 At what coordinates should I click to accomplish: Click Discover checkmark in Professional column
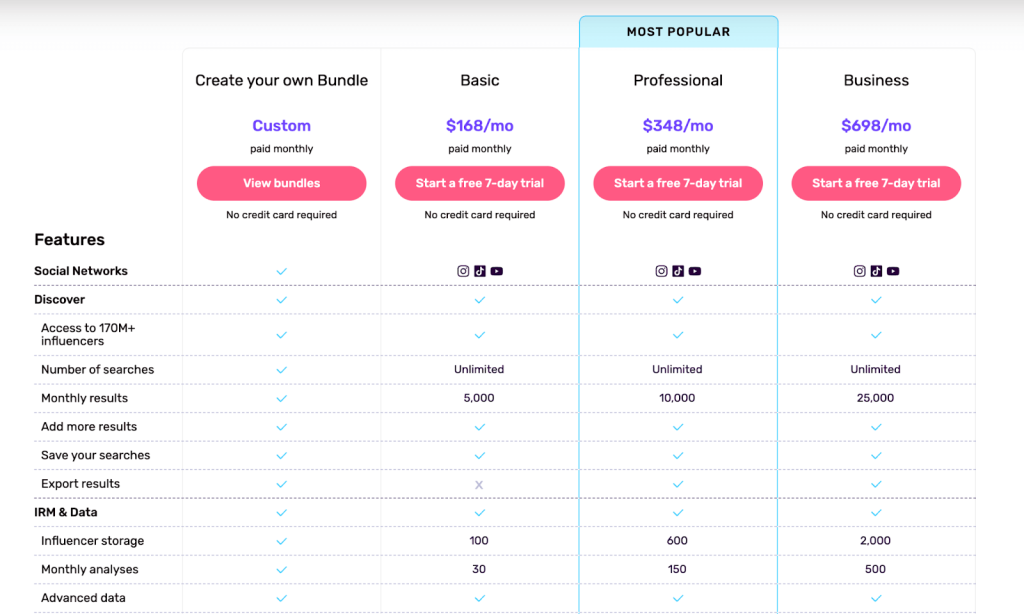(678, 300)
